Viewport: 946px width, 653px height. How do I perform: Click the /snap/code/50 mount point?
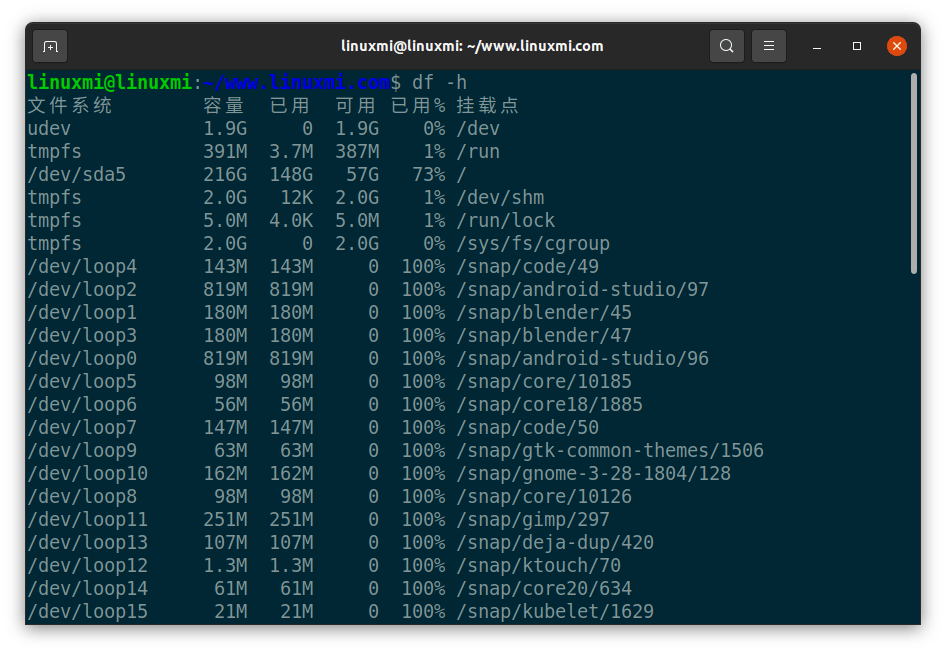(527, 427)
